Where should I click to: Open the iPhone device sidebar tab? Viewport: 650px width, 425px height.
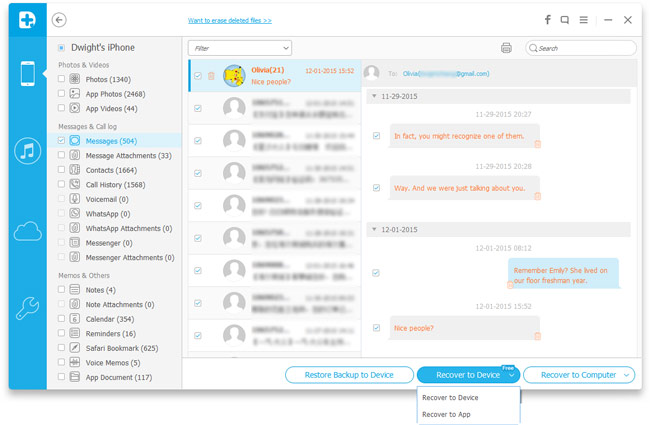pyautogui.click(x=27, y=74)
